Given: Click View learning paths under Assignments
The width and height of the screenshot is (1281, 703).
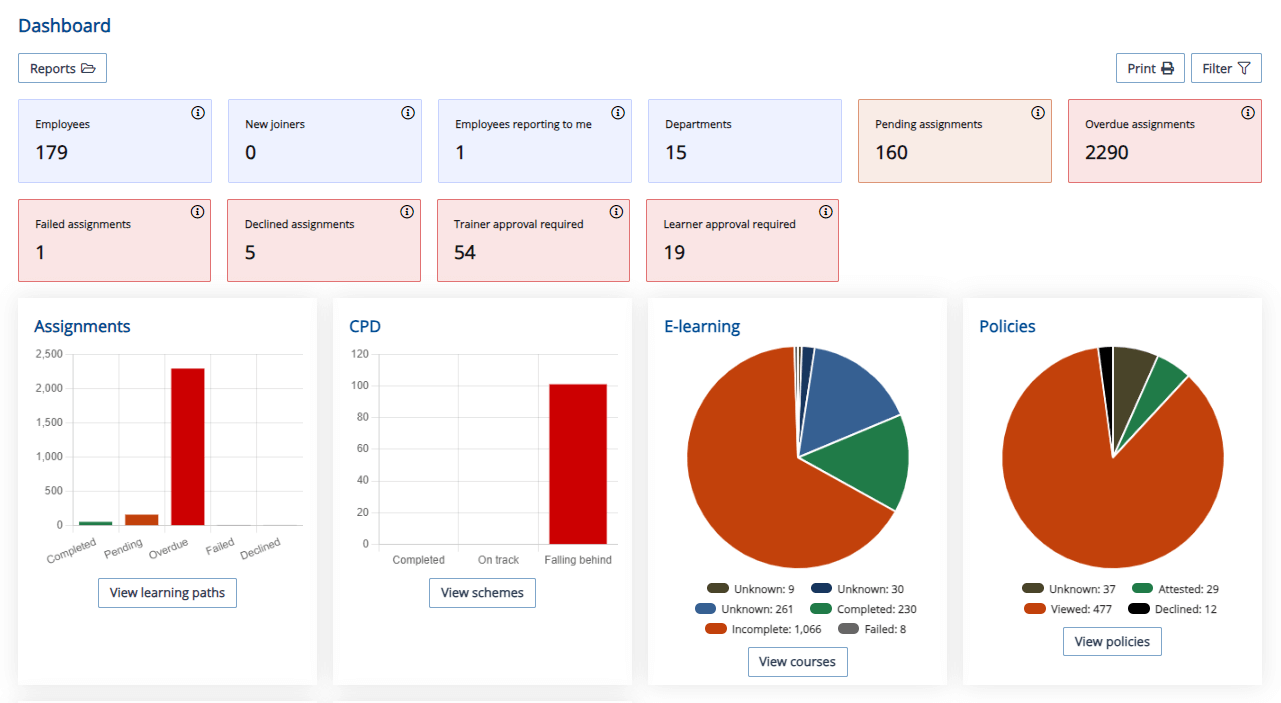Looking at the screenshot, I should [167, 592].
